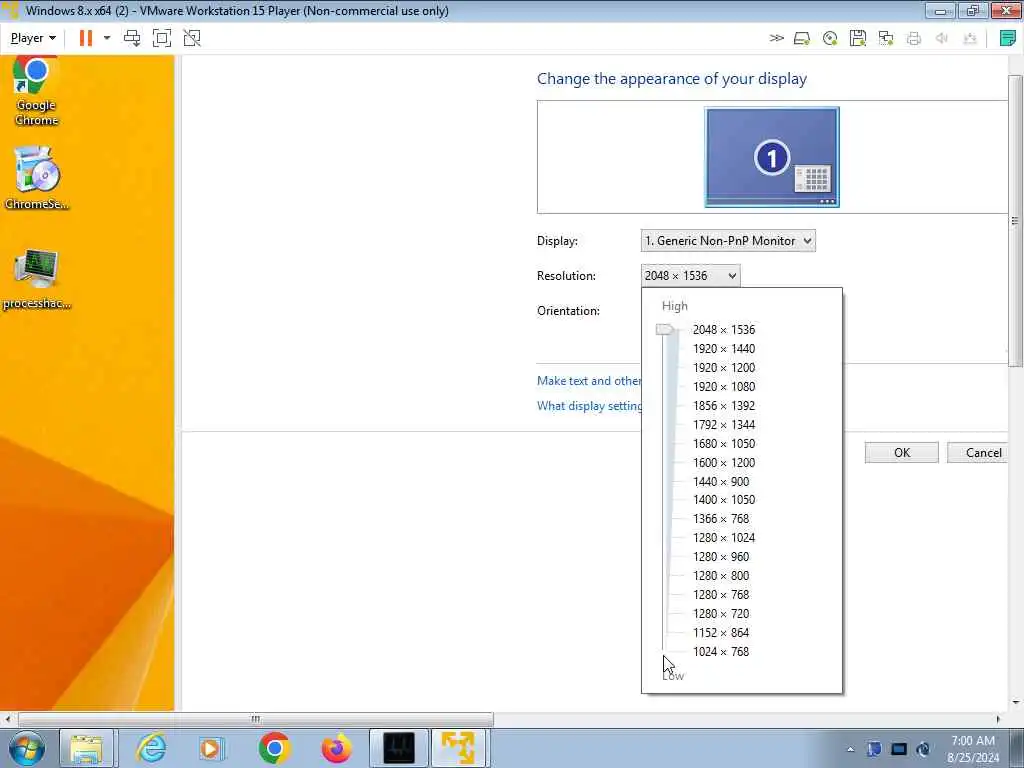Click the USB device icon in the toolbar
The width and height of the screenshot is (1024, 768).
pyautogui.click(x=970, y=39)
